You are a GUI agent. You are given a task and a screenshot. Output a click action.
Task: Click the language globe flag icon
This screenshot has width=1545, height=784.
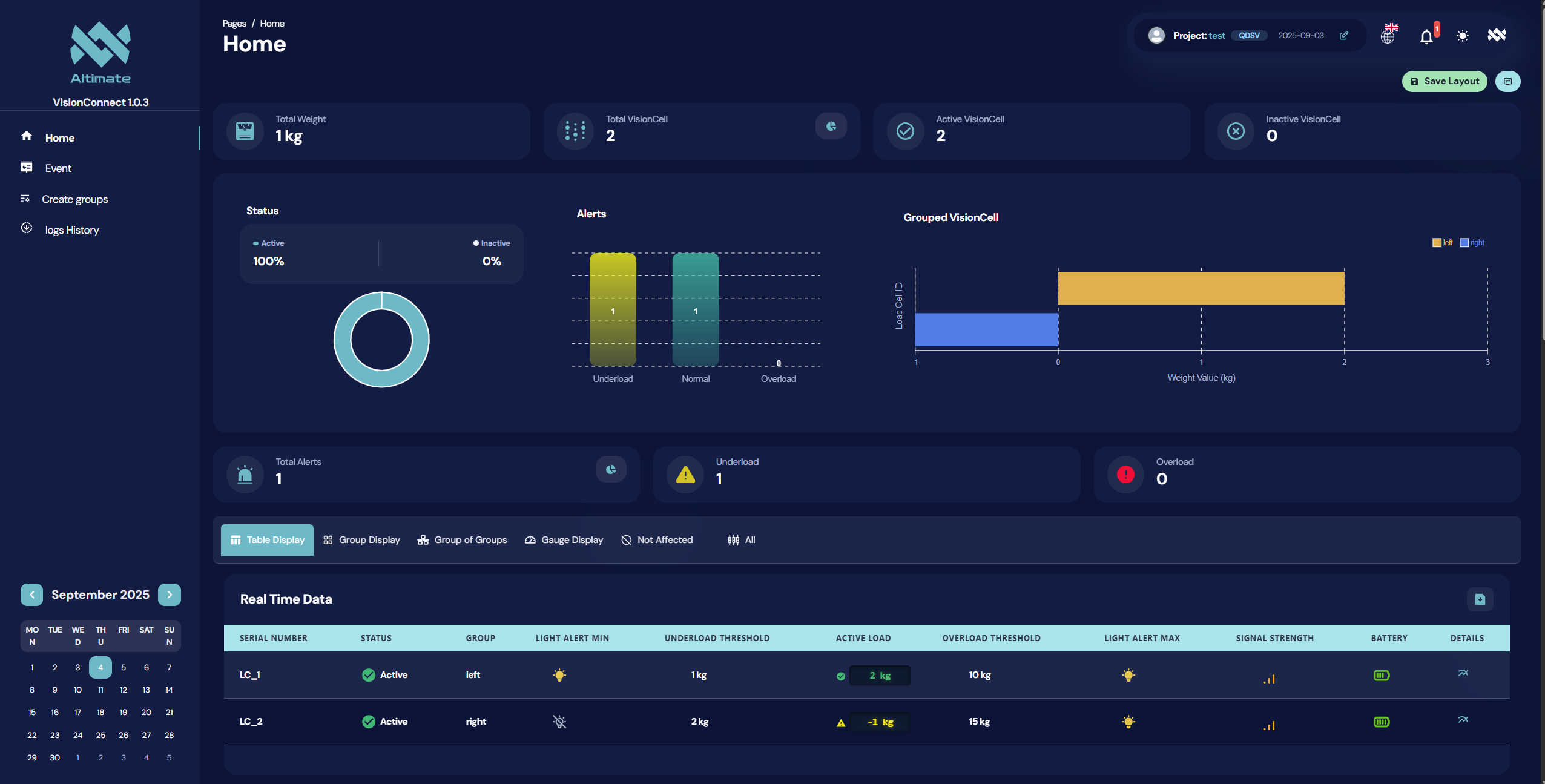(x=1389, y=35)
